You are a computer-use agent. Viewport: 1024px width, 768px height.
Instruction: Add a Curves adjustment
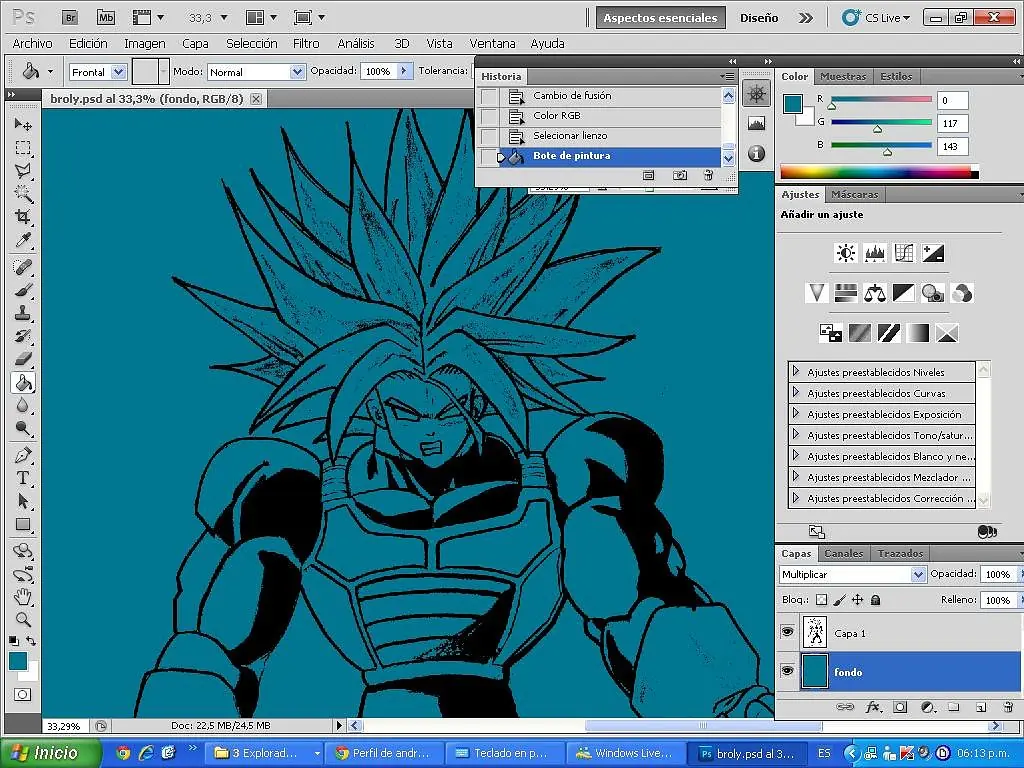pyautogui.click(x=904, y=253)
